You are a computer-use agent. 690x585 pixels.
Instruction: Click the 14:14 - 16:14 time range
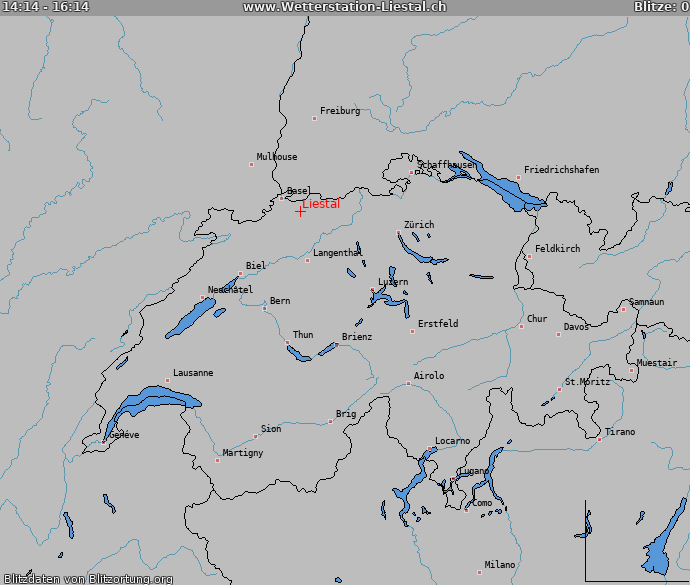coord(45,7)
